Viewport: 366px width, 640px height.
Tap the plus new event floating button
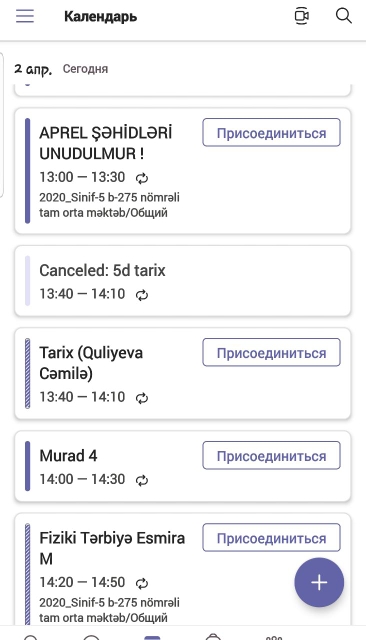[319, 582]
